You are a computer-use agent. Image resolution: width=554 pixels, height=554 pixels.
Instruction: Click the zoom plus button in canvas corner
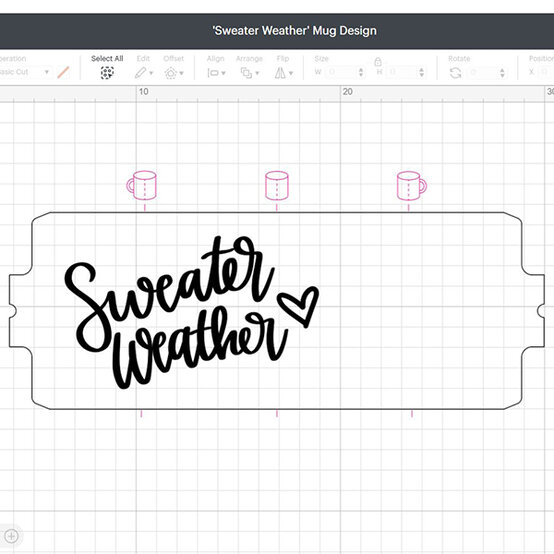11,536
